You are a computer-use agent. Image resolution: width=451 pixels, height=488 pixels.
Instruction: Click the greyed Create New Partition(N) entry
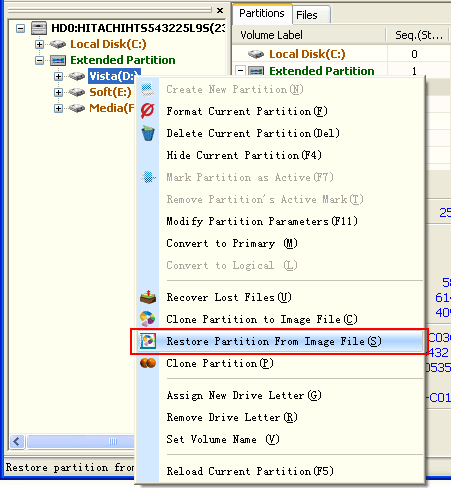click(x=280, y=89)
